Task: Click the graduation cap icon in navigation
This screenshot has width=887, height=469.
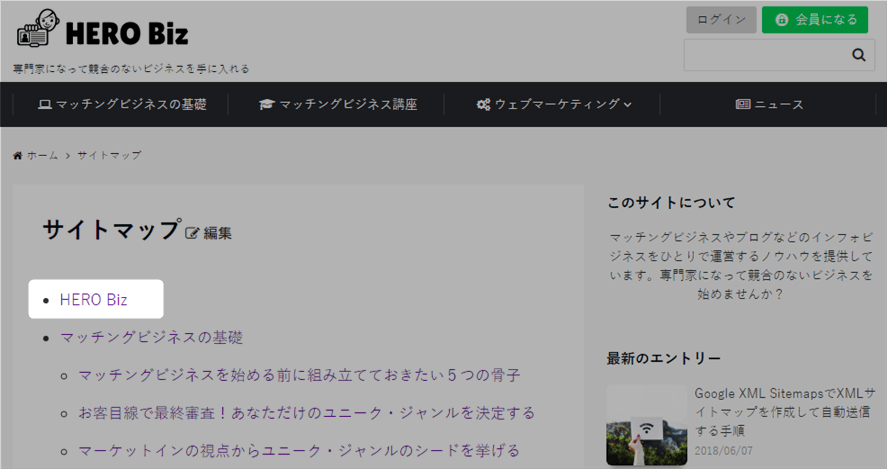Action: click(x=266, y=105)
